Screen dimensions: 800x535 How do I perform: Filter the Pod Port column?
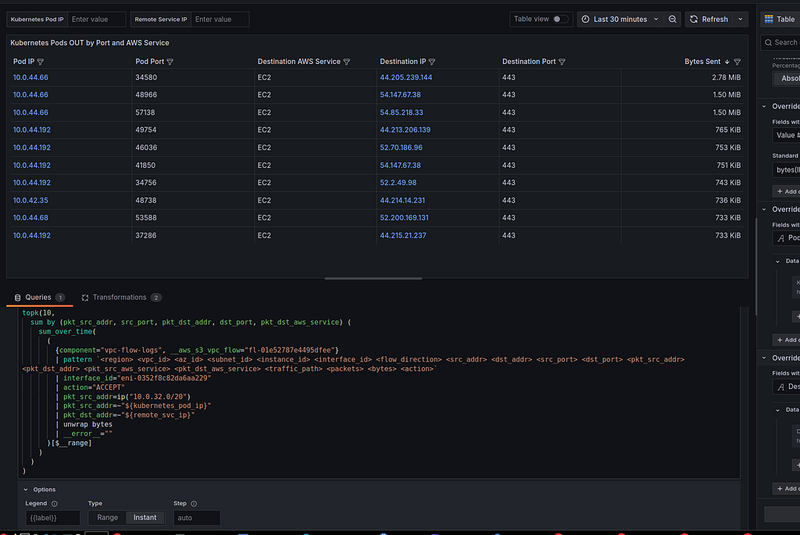point(170,62)
